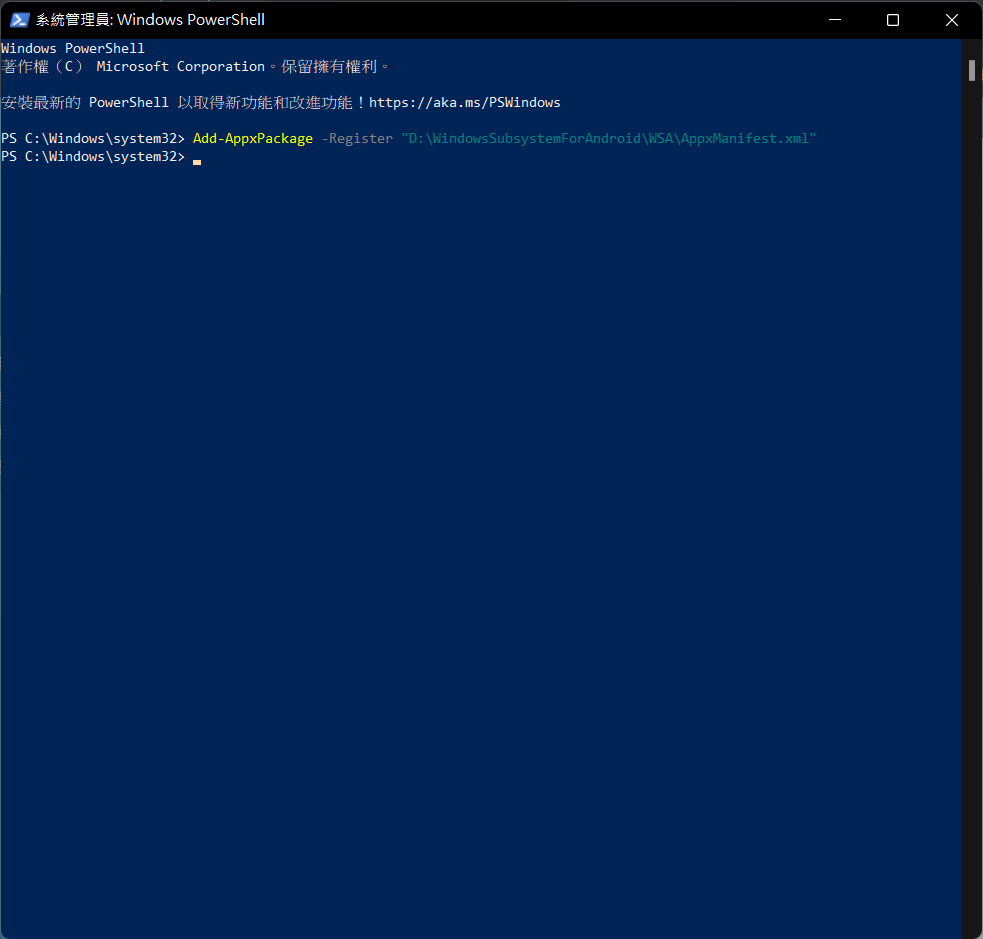The width and height of the screenshot is (983, 939).
Task: Click the https://aka.ms/PSWindows URL
Action: pyautogui.click(x=464, y=102)
